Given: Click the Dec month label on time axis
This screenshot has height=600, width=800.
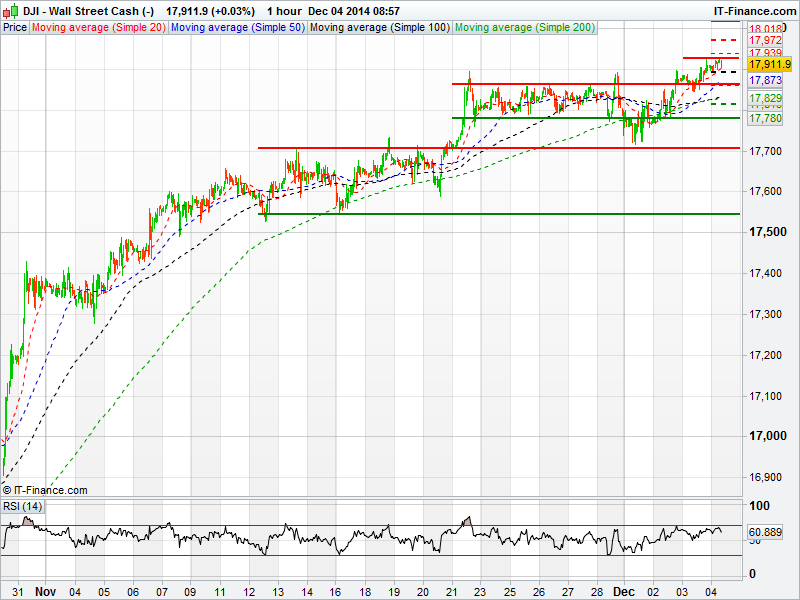Looking at the screenshot, I should pos(624,592).
